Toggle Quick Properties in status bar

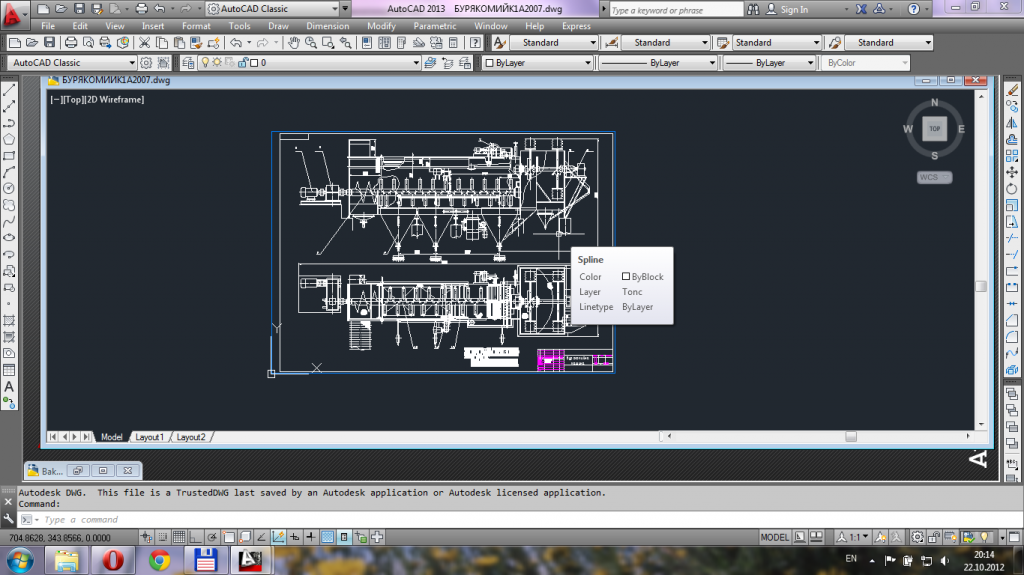[x=344, y=537]
